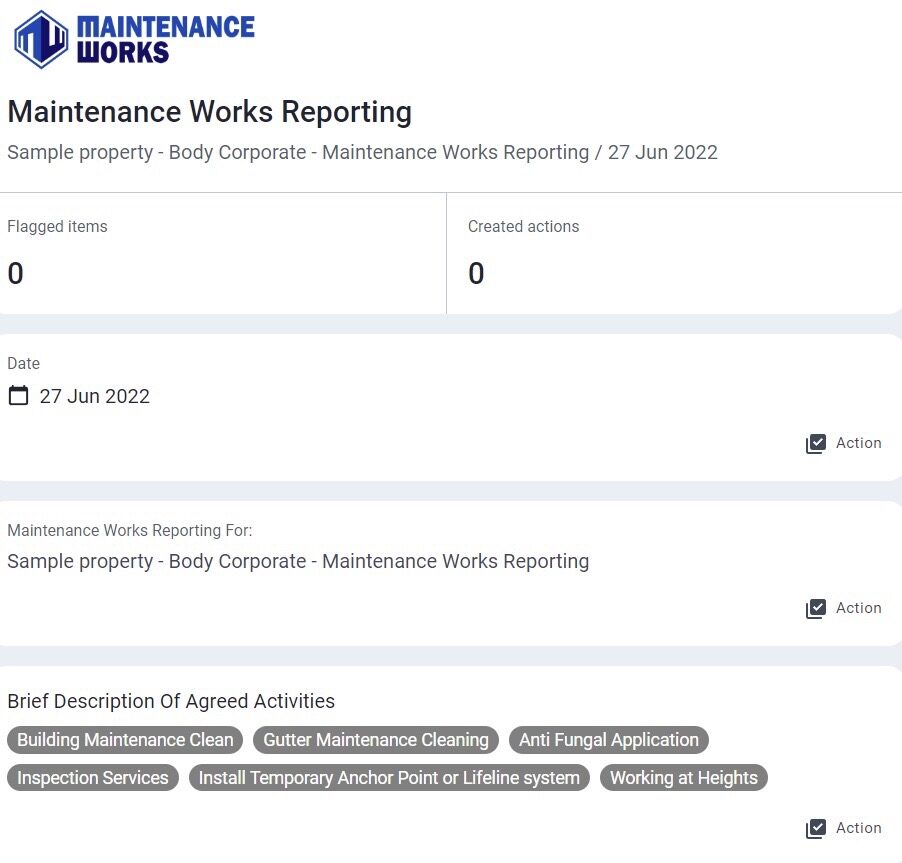The height and width of the screenshot is (863, 902).
Task: Click the Working at Heights chip
Action: (x=684, y=778)
